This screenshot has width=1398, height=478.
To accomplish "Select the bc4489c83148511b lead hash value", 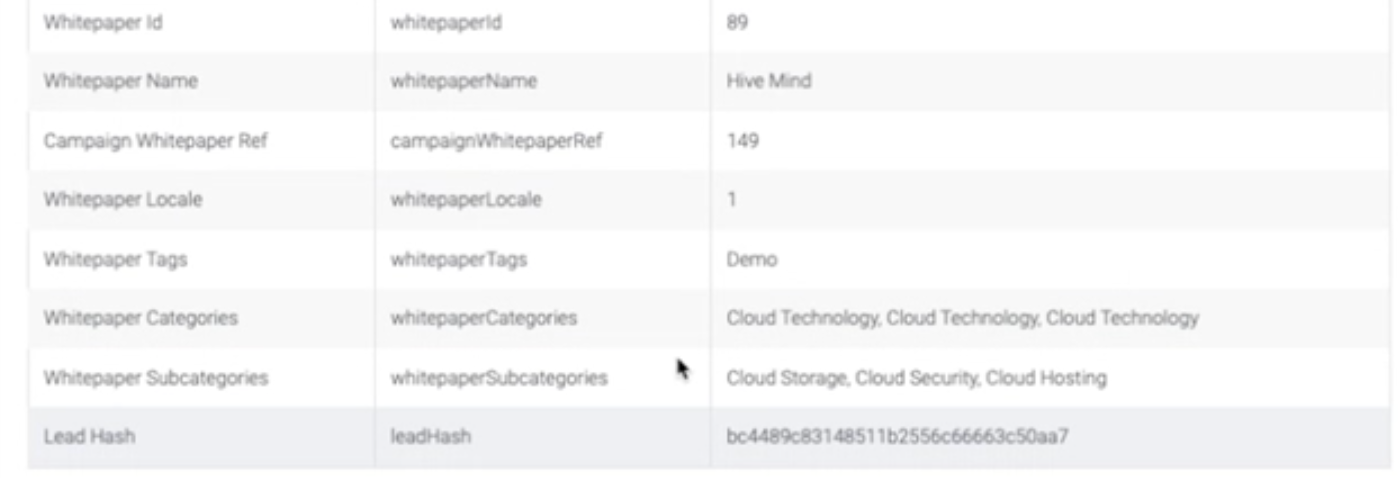I will [x=897, y=436].
